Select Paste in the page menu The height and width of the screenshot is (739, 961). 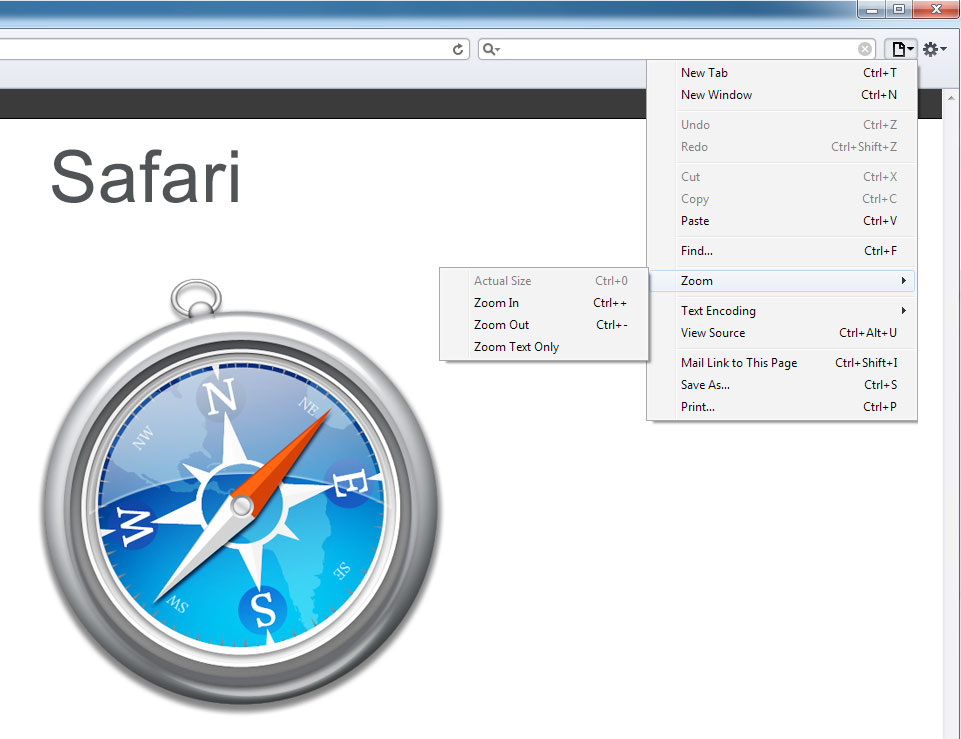click(782, 221)
